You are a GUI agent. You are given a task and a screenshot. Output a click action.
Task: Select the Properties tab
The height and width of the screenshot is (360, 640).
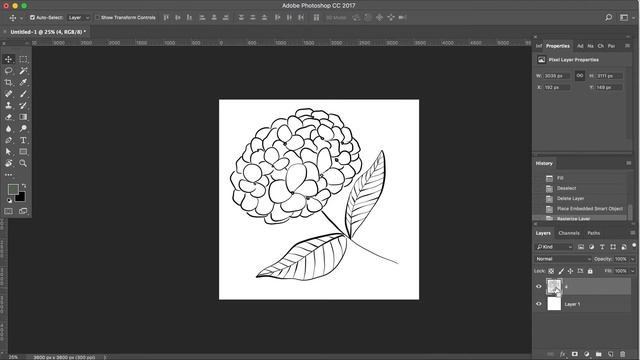pyautogui.click(x=558, y=46)
